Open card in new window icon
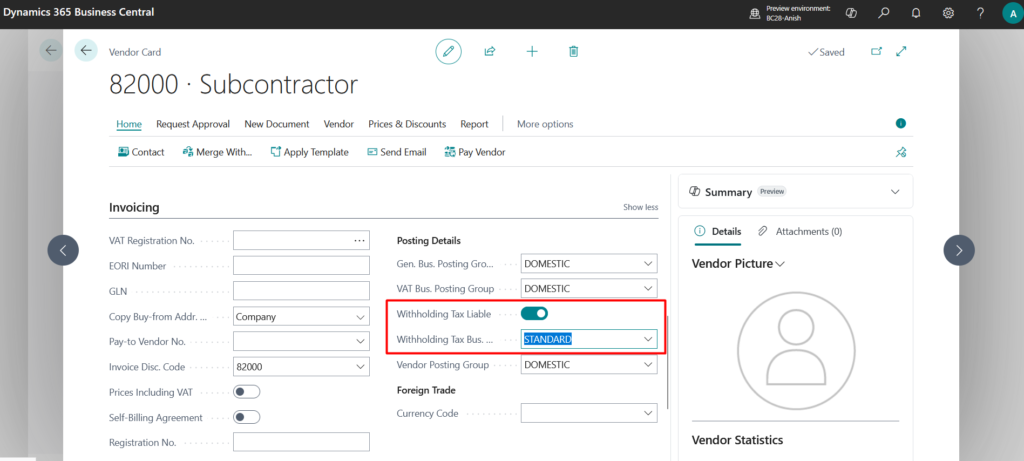This screenshot has height=461, width=1024. pos(877,52)
